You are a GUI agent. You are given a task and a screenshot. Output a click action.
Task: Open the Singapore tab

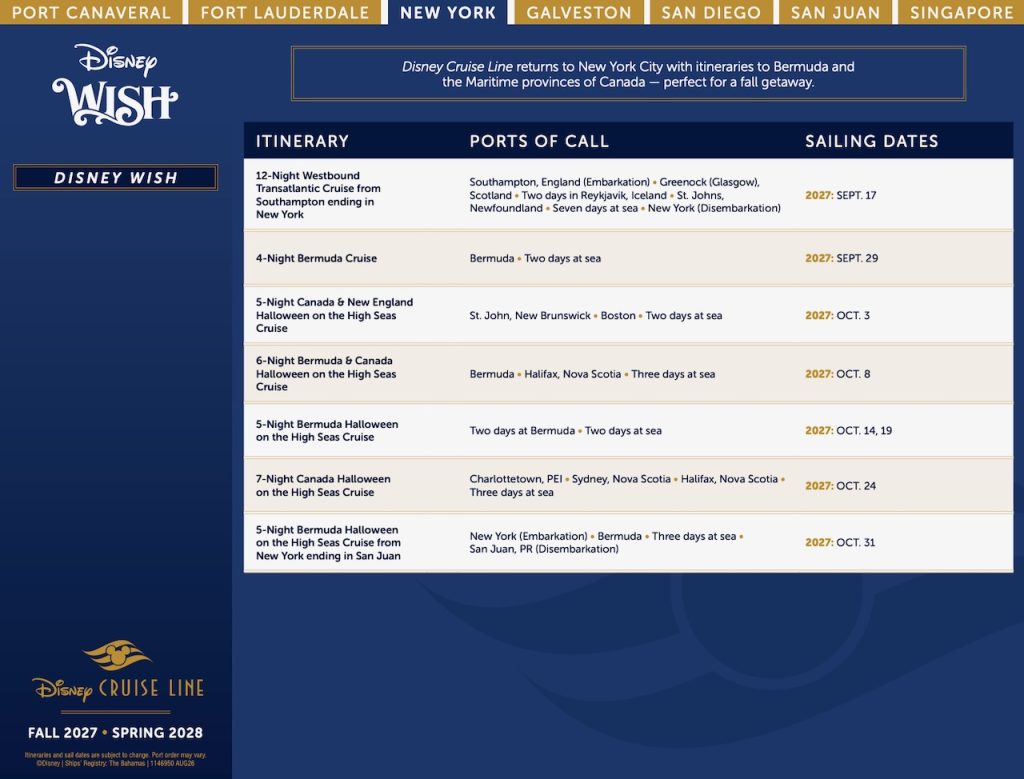click(x=961, y=12)
